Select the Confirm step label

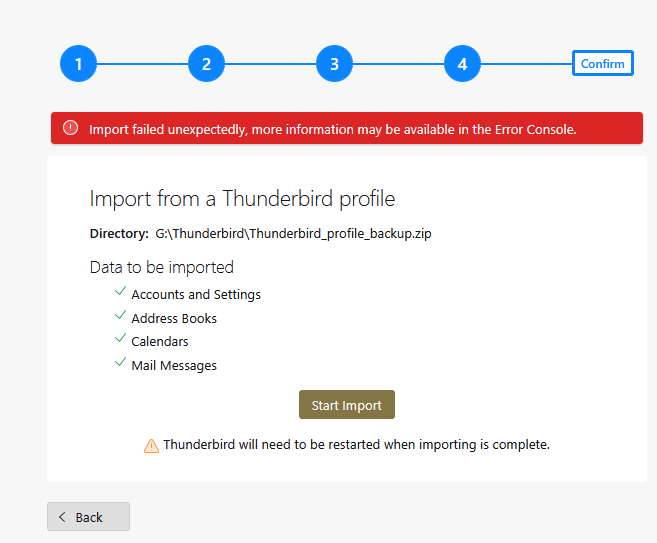coord(603,63)
